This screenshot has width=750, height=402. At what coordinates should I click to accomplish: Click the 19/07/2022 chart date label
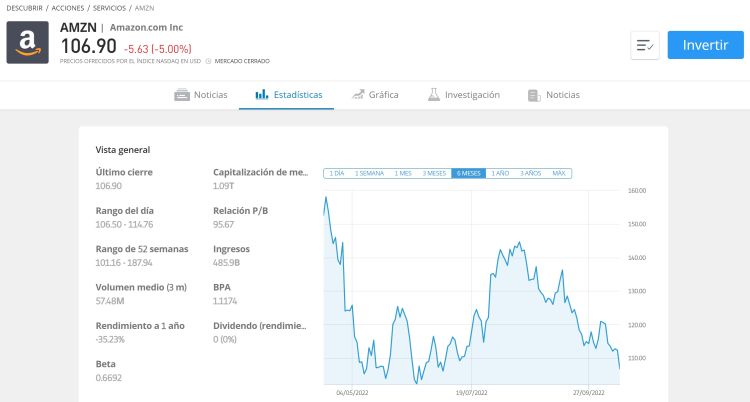pyautogui.click(x=472, y=393)
